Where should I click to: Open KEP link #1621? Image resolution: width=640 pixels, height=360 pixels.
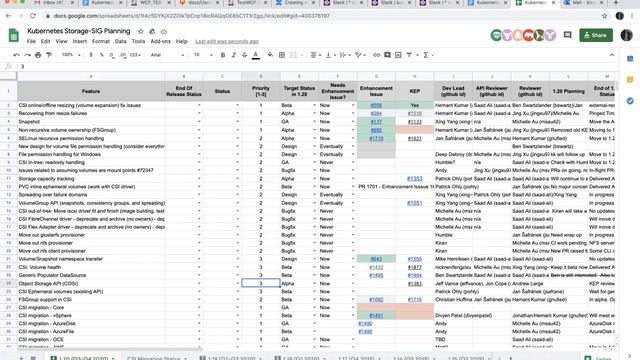point(415,138)
